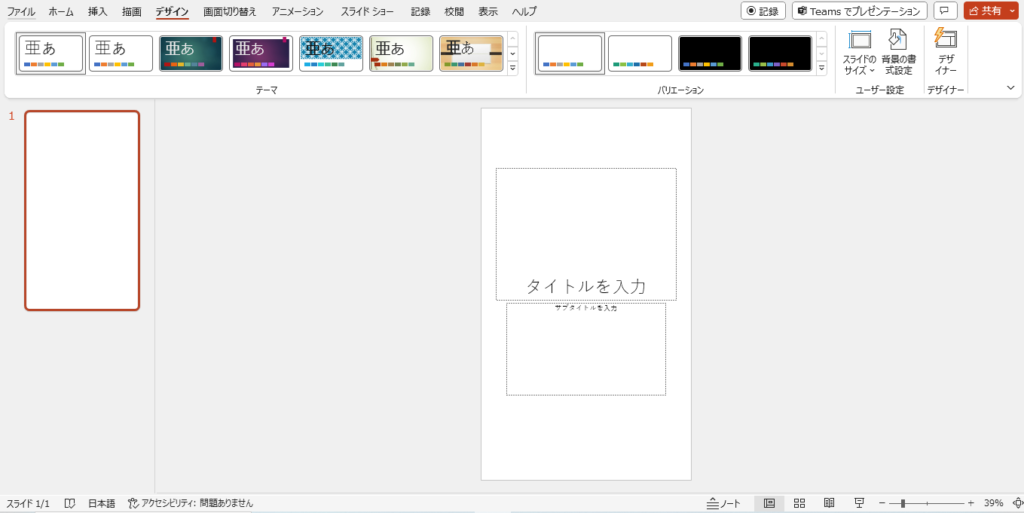This screenshot has height=513, width=1024.
Task: Open the スライド ショー tab
Action: pyautogui.click(x=367, y=12)
